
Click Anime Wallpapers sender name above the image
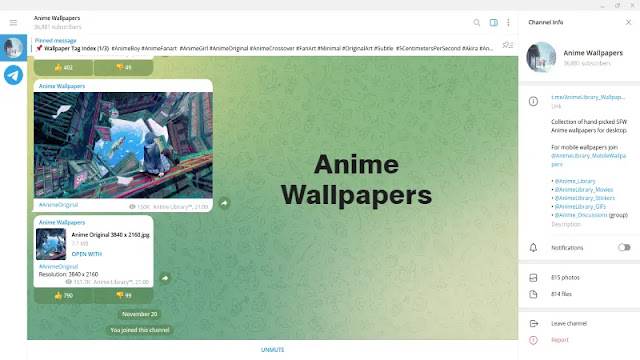coord(62,86)
